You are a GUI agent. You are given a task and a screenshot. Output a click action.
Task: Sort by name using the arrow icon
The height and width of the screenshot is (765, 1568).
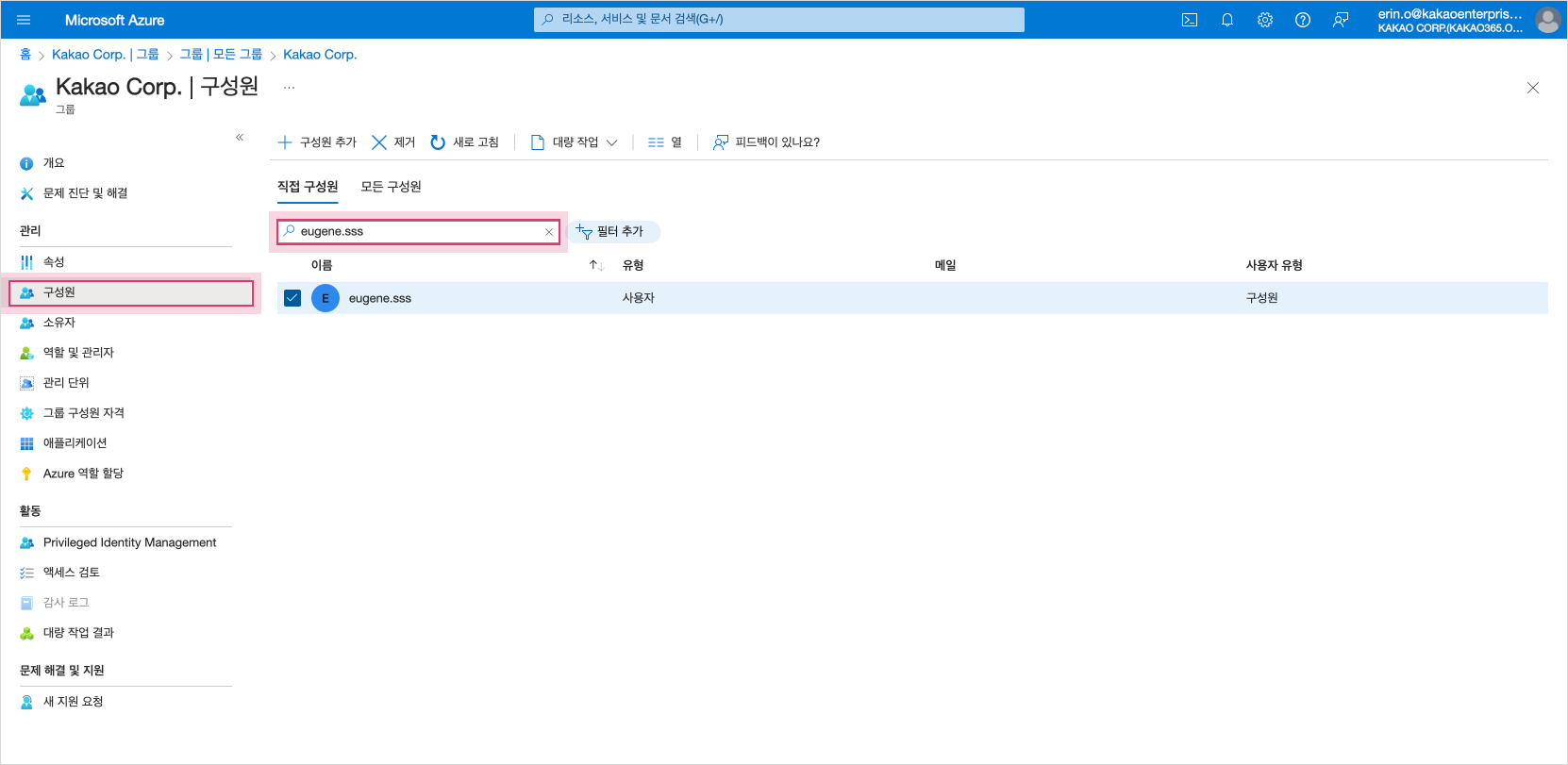[x=596, y=266]
